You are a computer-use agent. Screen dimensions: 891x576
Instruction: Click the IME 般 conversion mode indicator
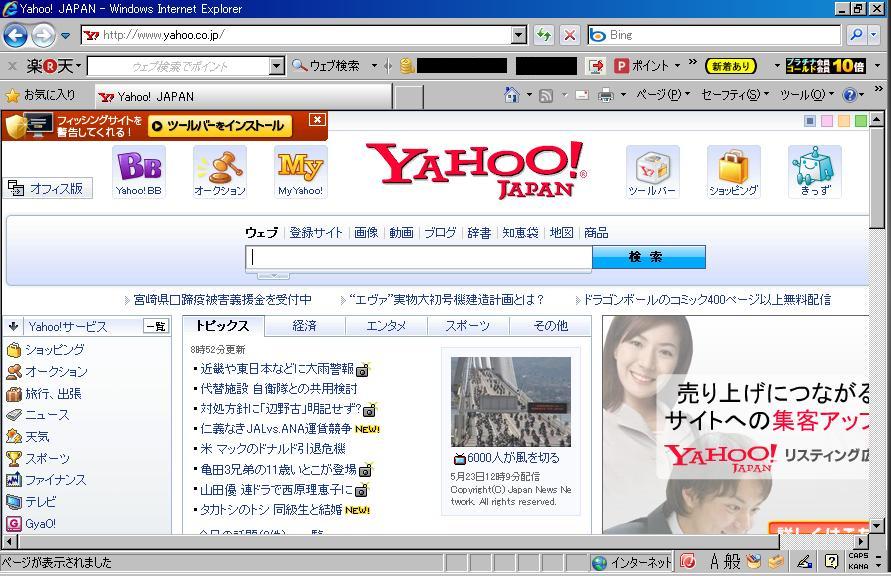(732, 562)
